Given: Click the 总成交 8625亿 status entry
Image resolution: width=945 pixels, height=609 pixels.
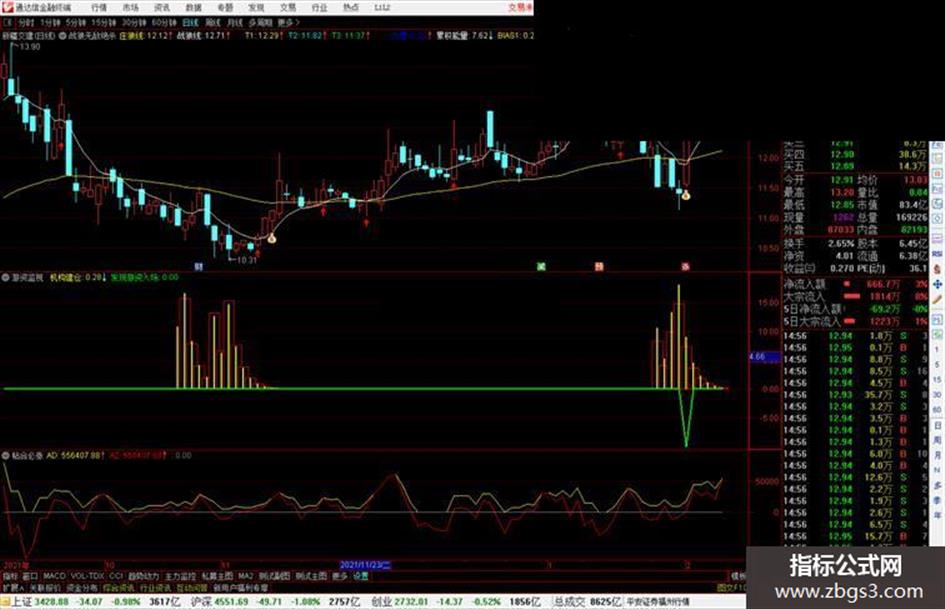Looking at the screenshot, I should [x=588, y=601].
